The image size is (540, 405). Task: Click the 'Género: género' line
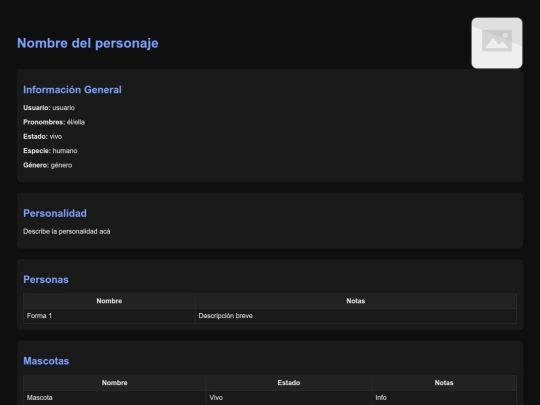click(x=48, y=165)
